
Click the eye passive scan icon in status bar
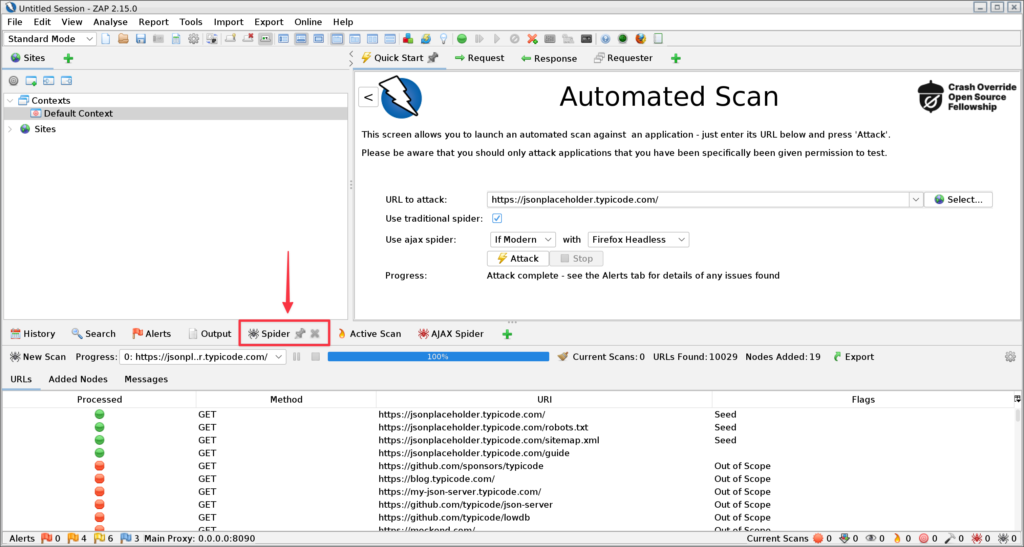(x=871, y=539)
